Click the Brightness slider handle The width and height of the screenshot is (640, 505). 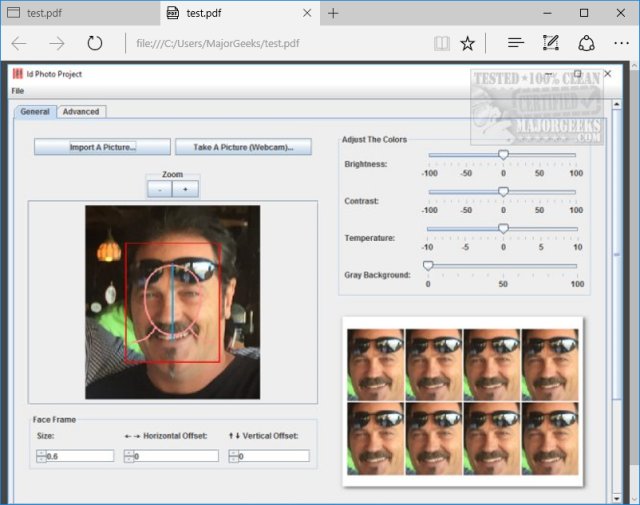point(503,155)
